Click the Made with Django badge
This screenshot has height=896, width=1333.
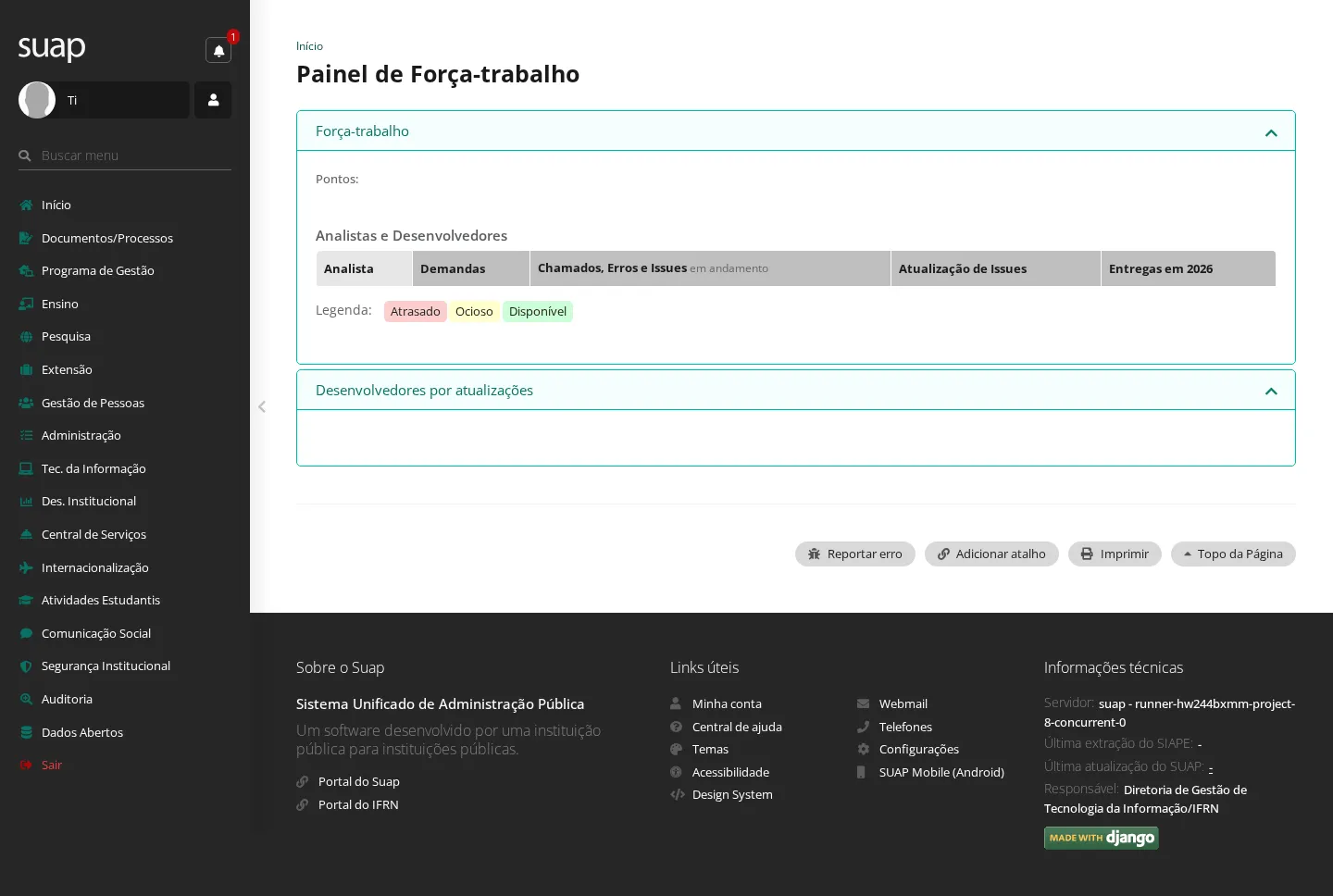pyautogui.click(x=1102, y=838)
